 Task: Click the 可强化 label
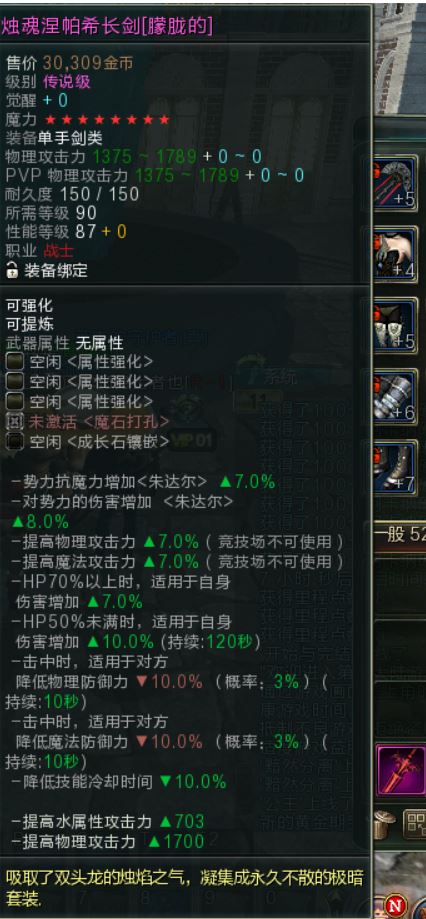(29, 305)
